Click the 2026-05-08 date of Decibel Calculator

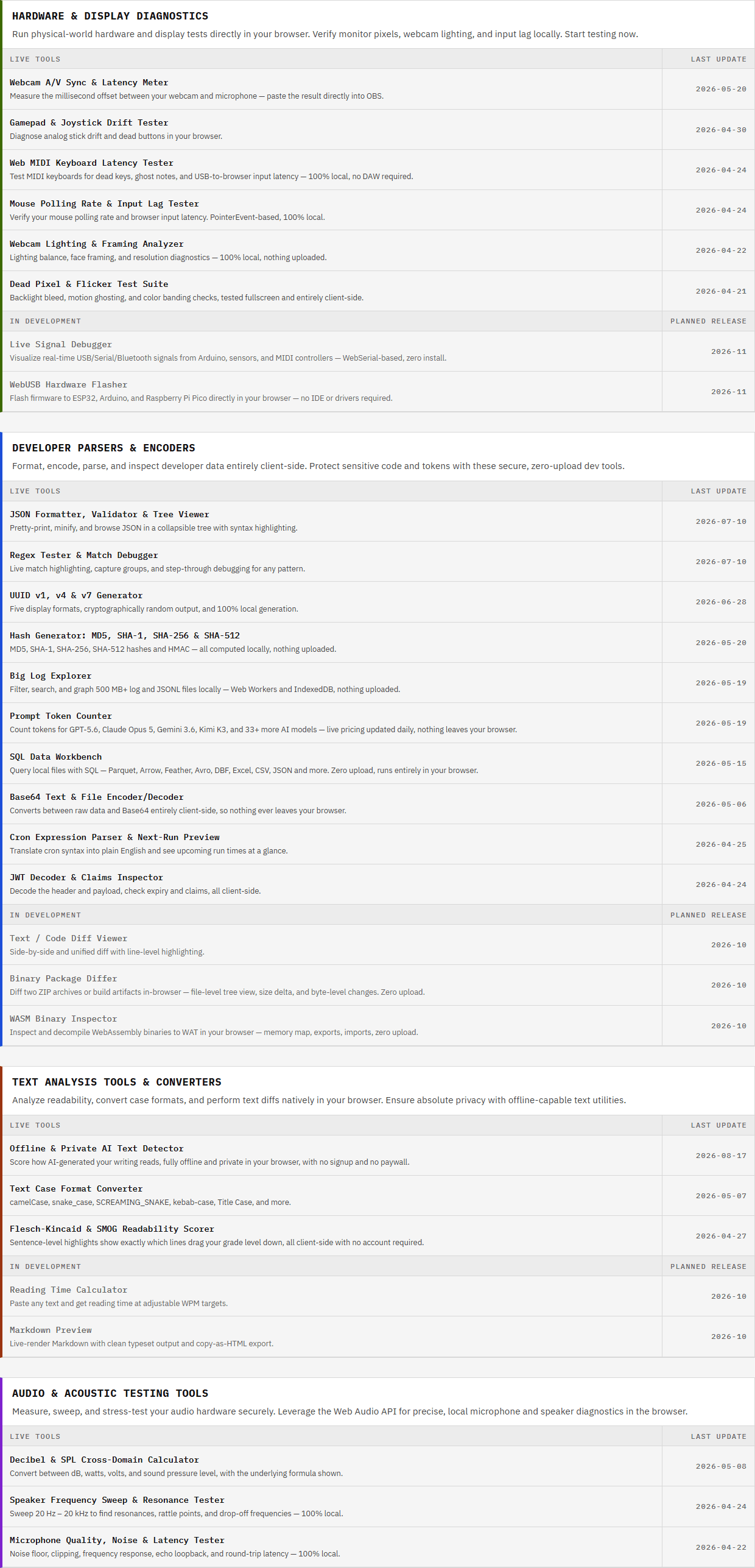point(721,1466)
